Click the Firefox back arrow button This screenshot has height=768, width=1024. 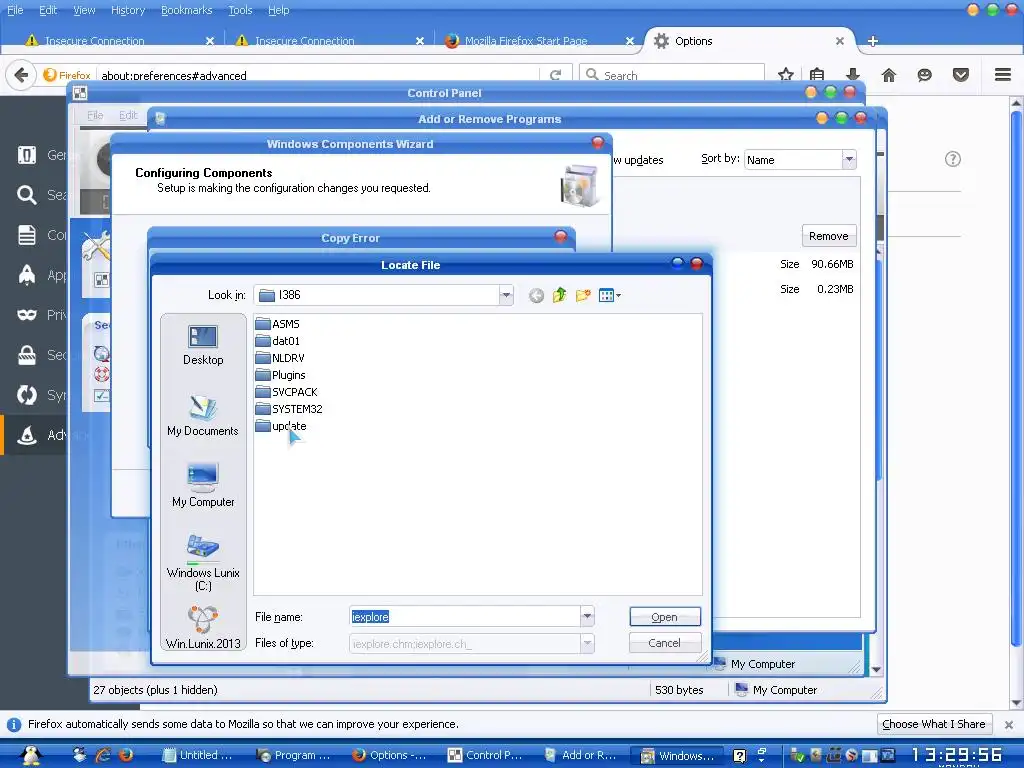pyautogui.click(x=21, y=75)
